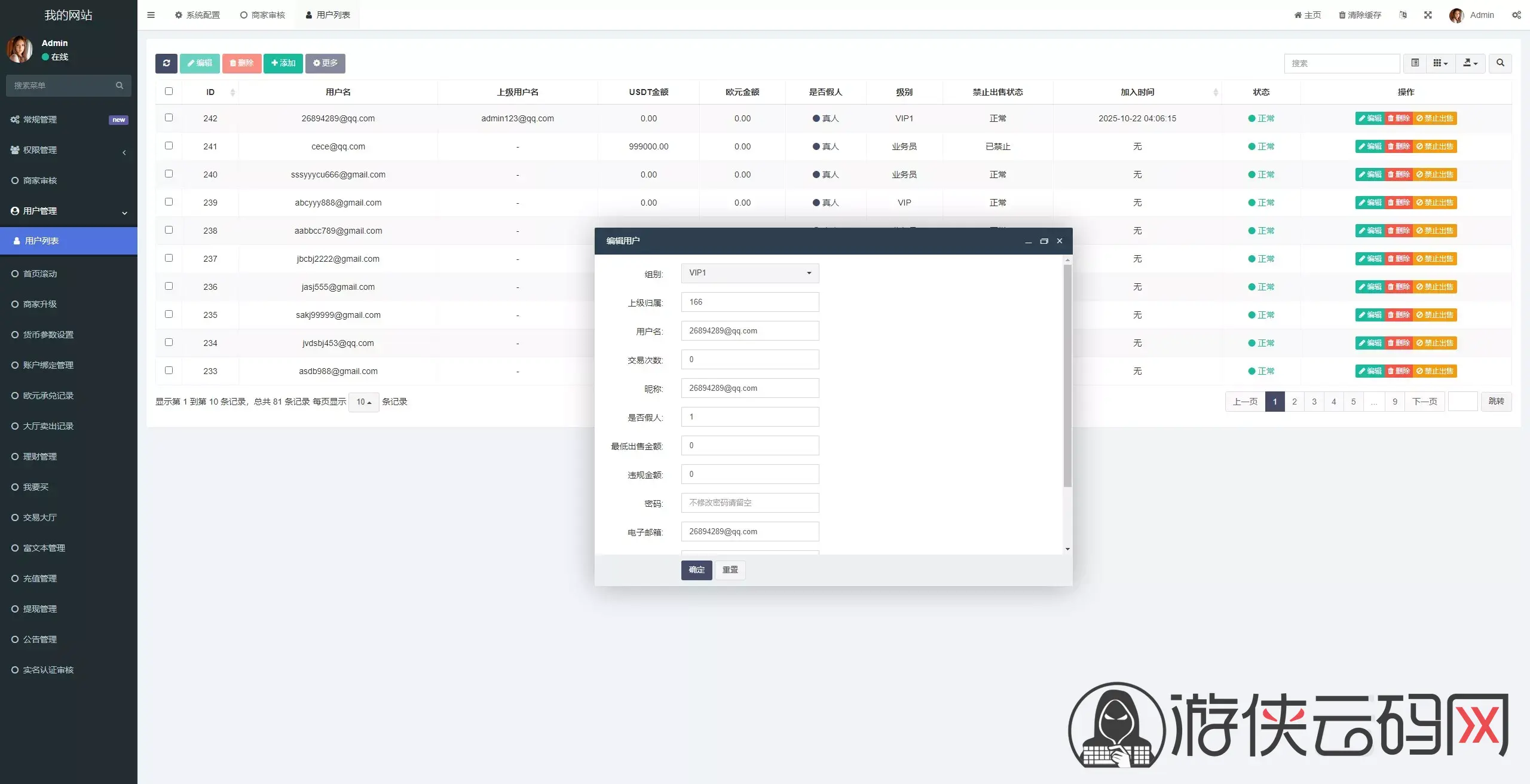Toggle the table view list icon
1530x784 pixels.
coord(1415,63)
